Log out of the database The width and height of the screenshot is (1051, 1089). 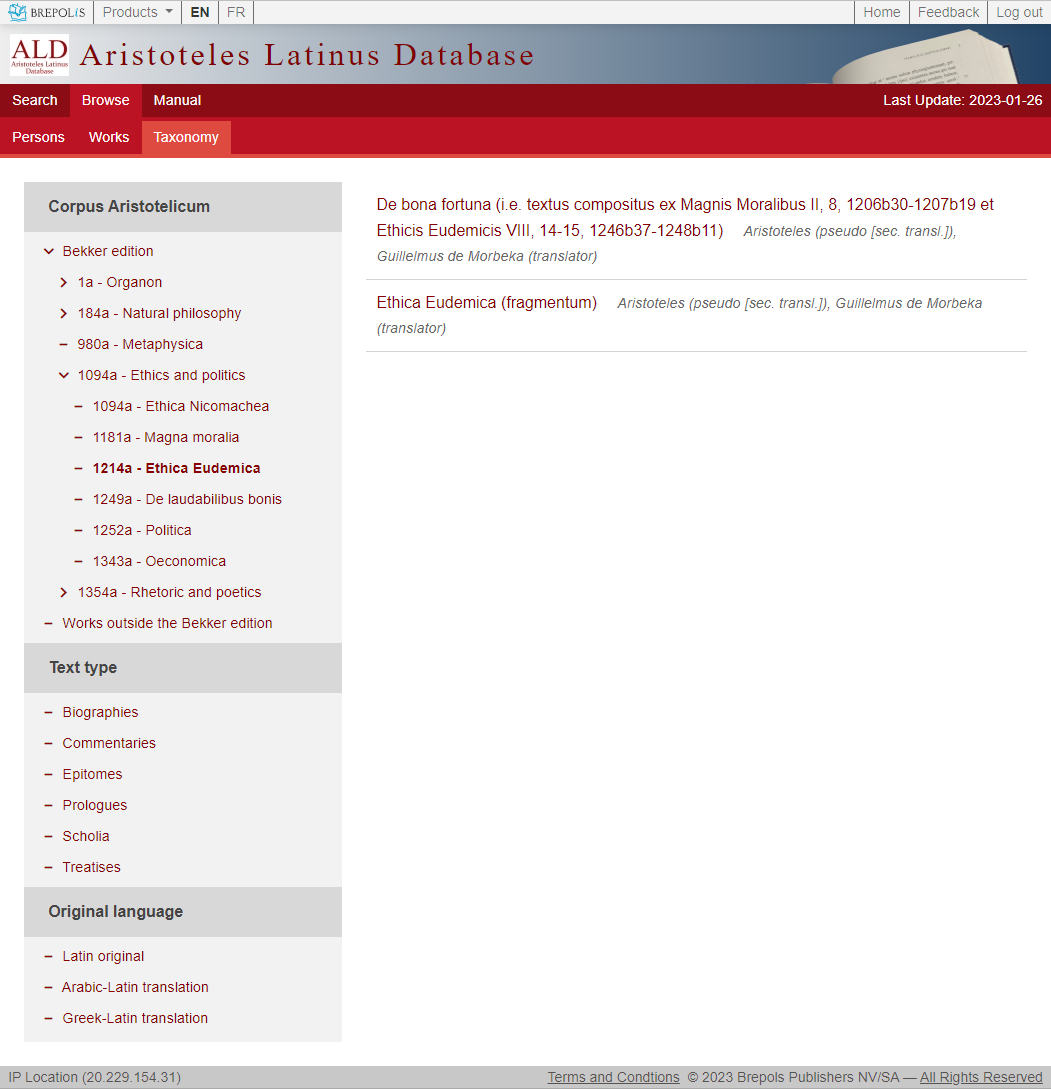click(x=1018, y=12)
